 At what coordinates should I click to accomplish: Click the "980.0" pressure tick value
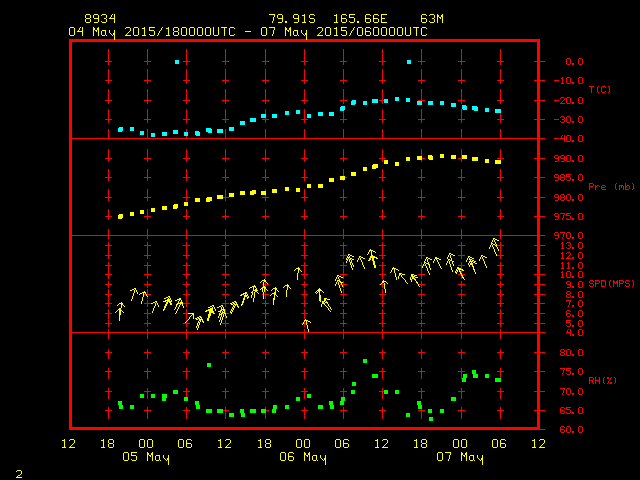569,197
